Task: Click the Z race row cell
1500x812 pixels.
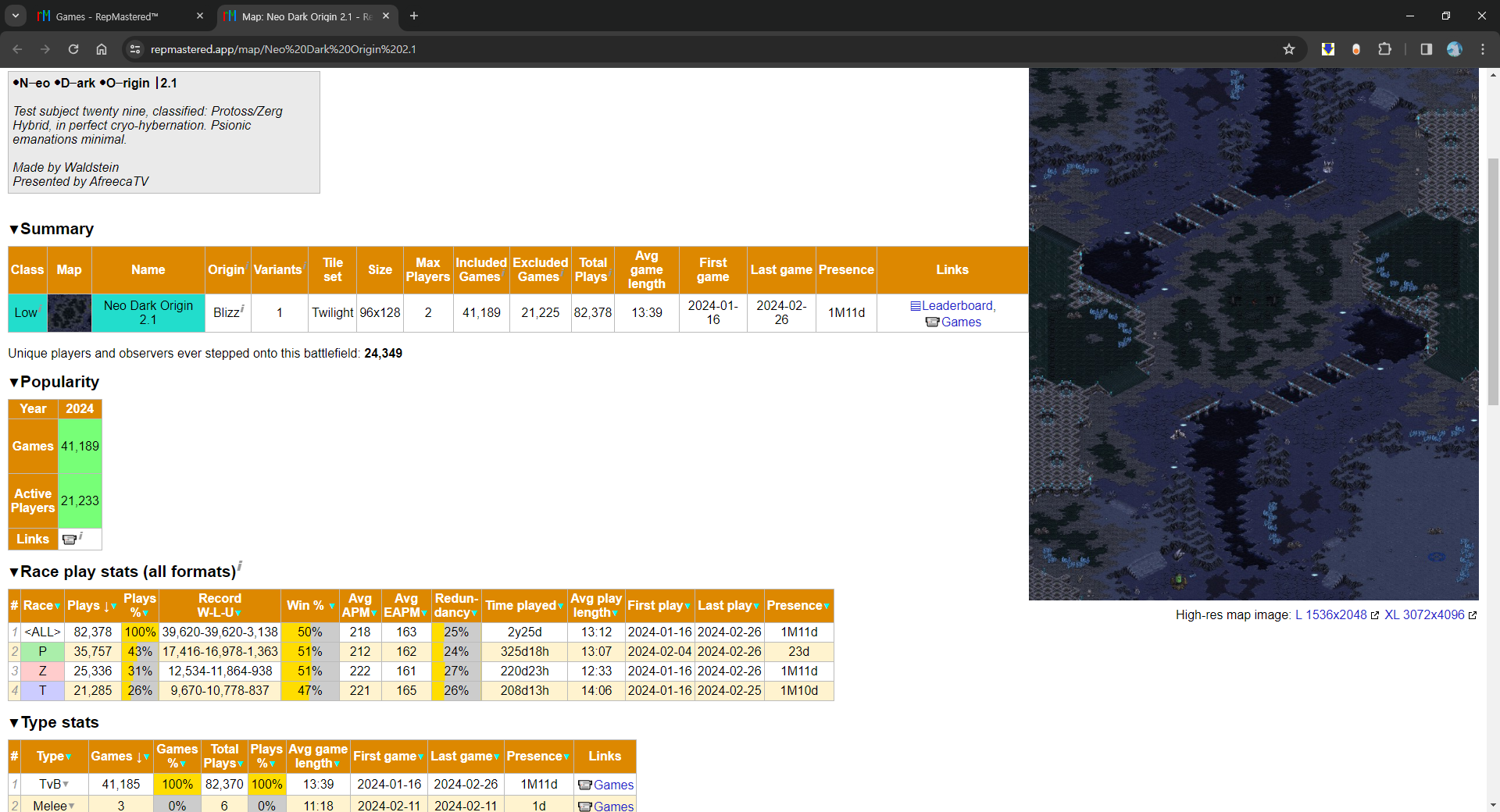Action: [42, 671]
